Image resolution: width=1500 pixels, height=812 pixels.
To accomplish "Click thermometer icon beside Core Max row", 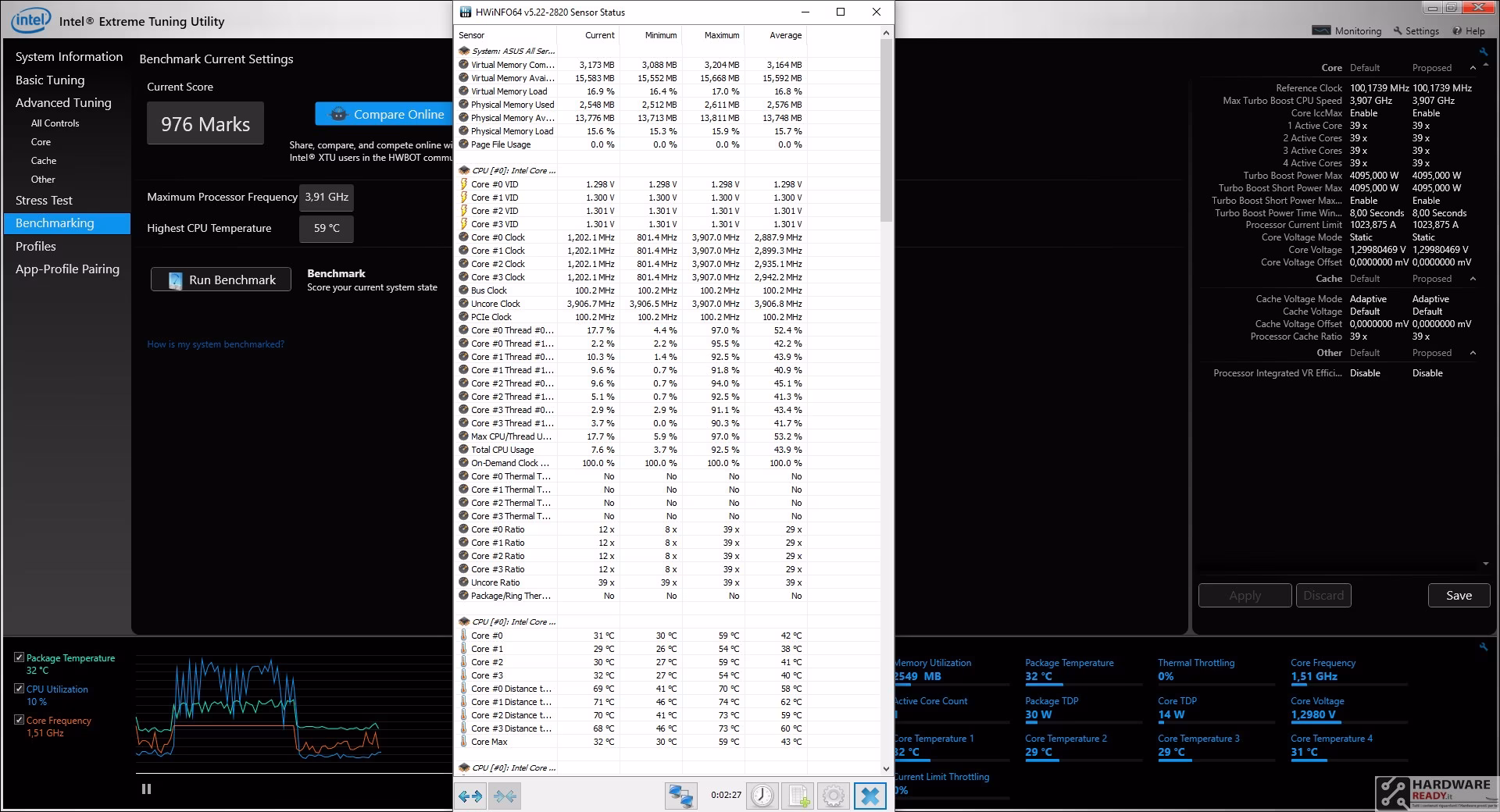I will [464, 742].
